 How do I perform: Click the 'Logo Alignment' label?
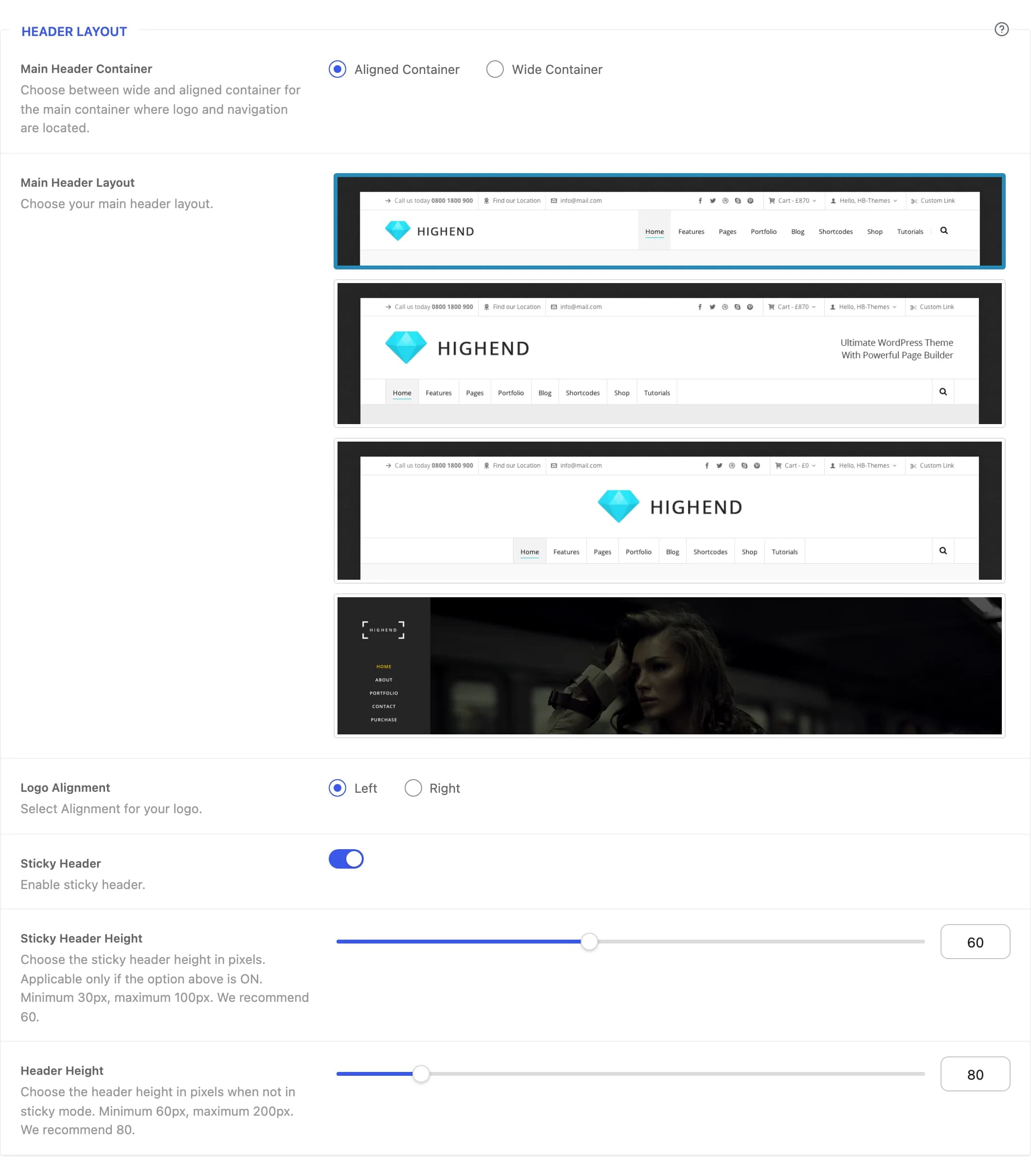[65, 787]
